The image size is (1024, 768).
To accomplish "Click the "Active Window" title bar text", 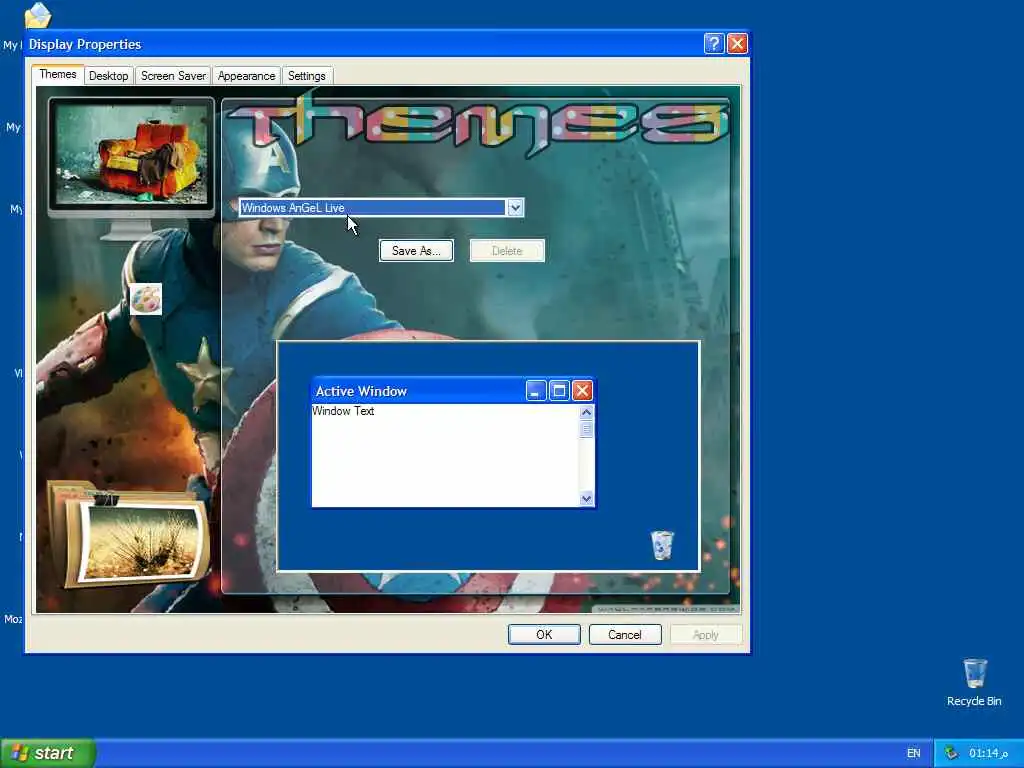I will coord(361,391).
